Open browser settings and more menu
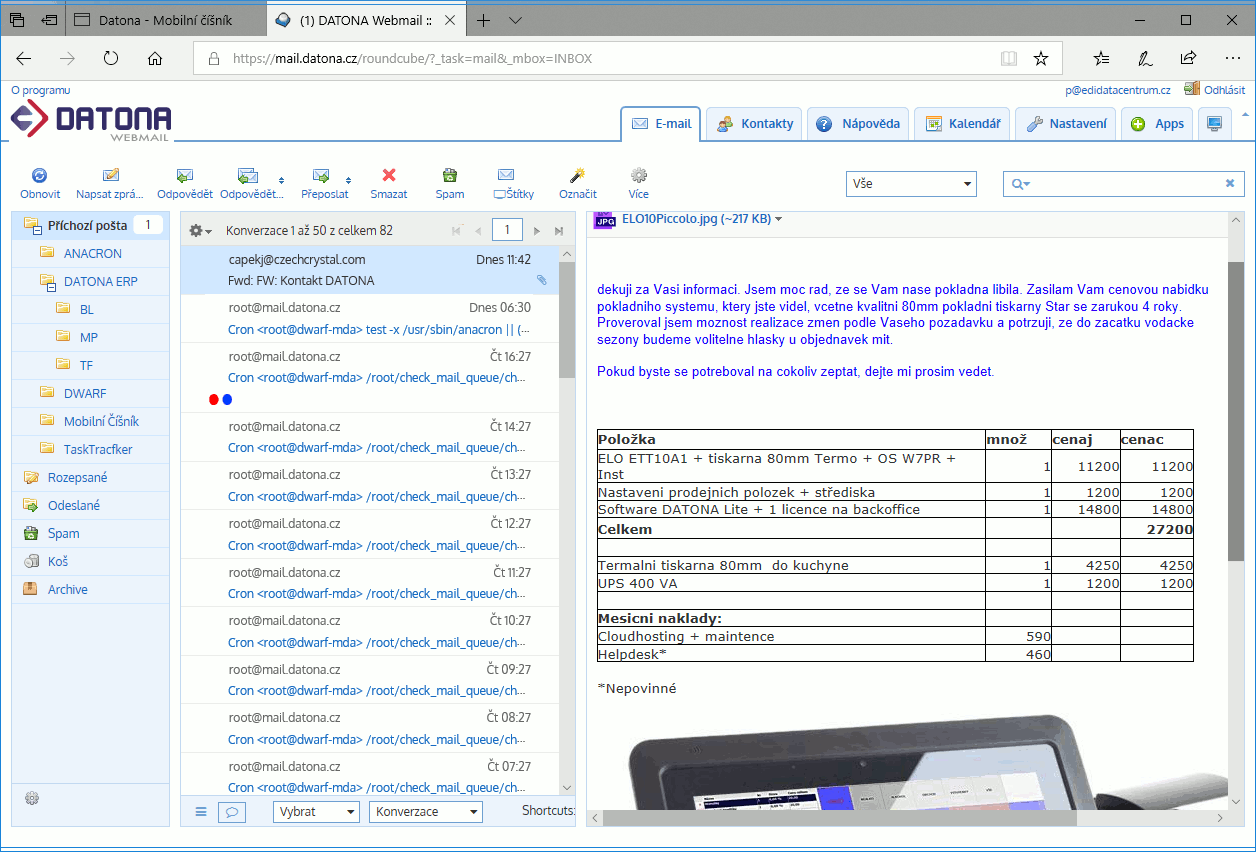This screenshot has height=852, width=1256. tap(1231, 59)
